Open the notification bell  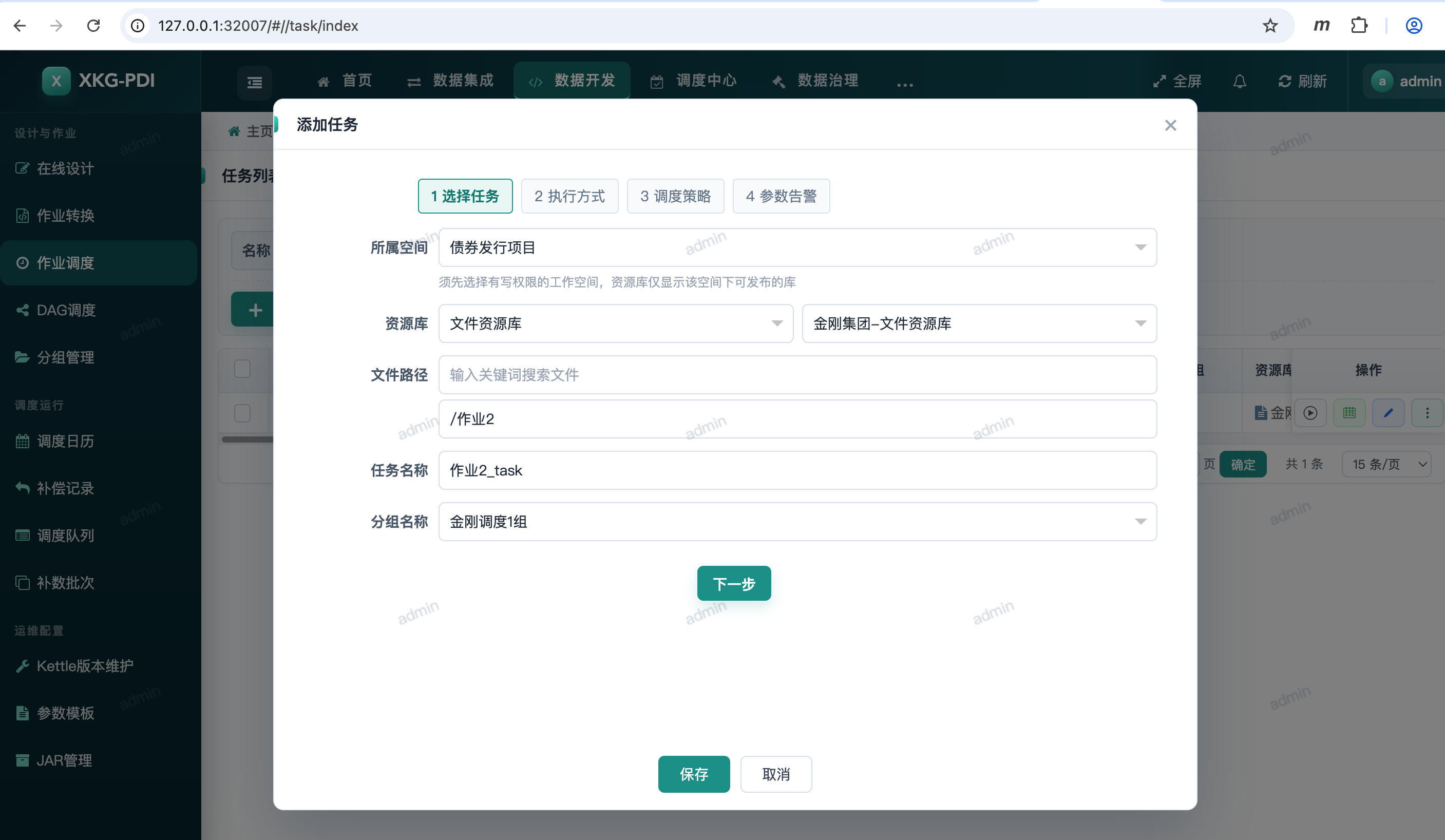pyautogui.click(x=1240, y=82)
